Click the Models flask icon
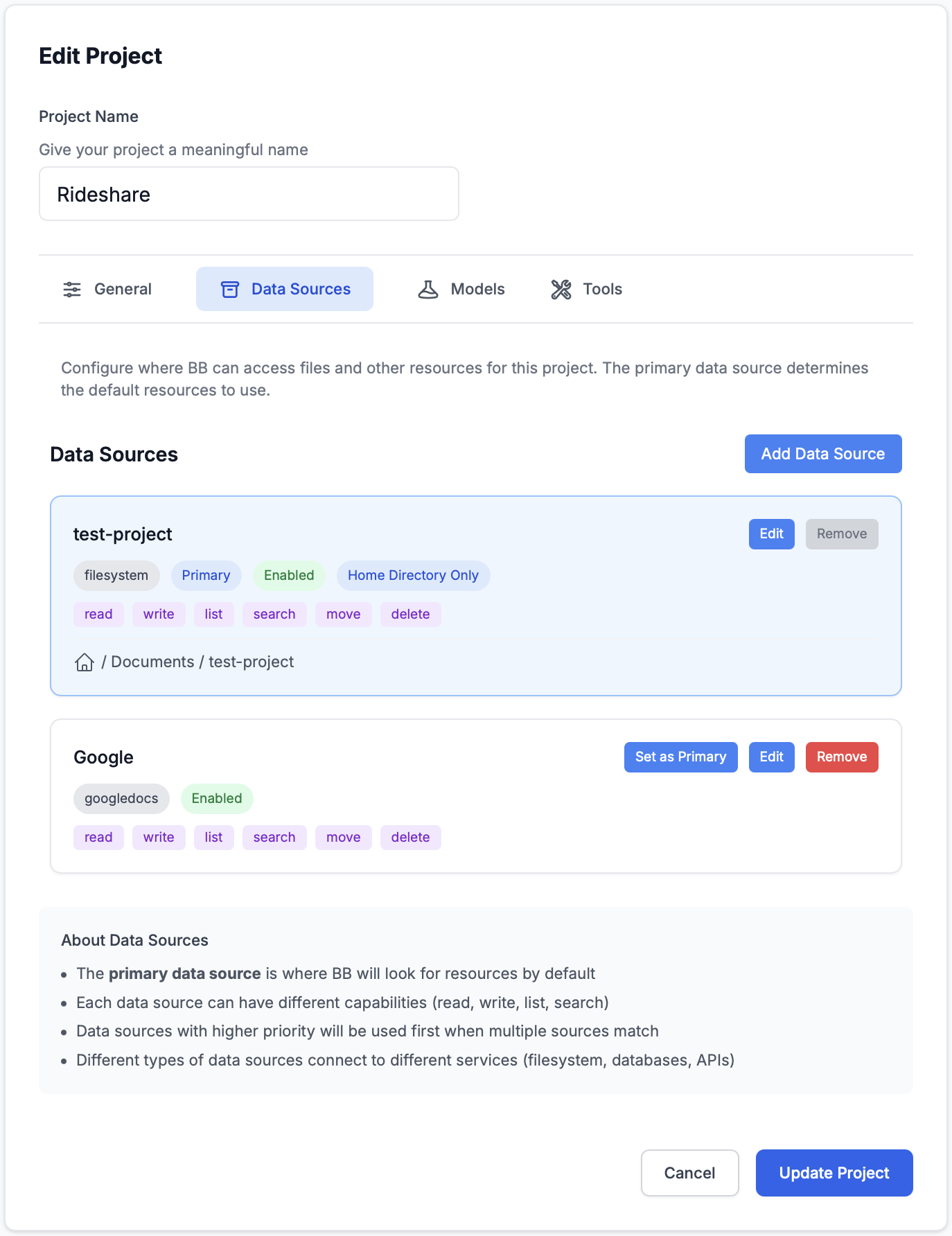952x1236 pixels. [x=428, y=289]
